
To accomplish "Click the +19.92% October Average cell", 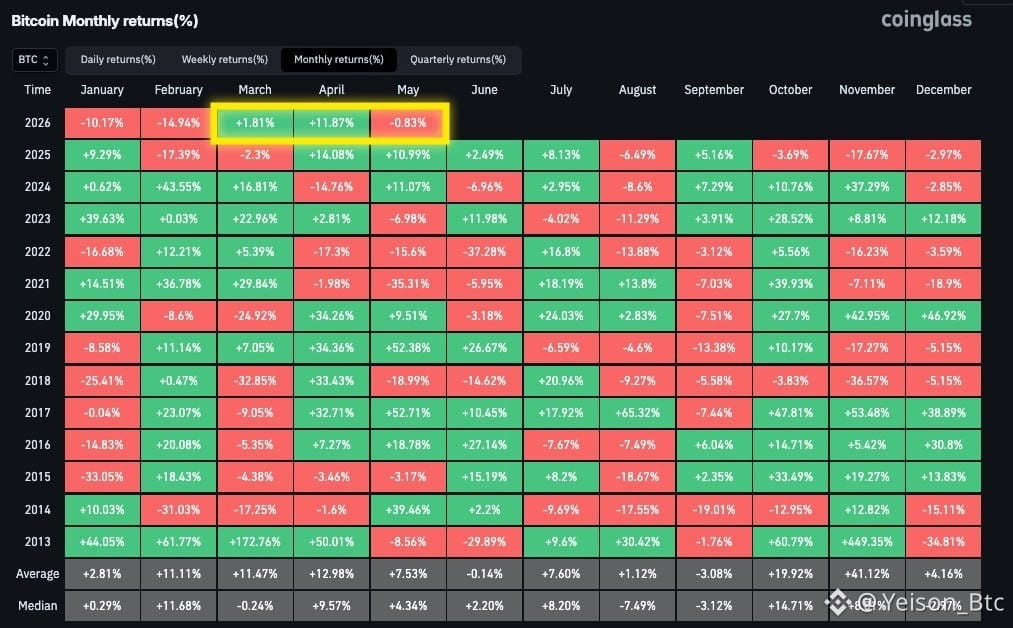I will pyautogui.click(x=790, y=574).
